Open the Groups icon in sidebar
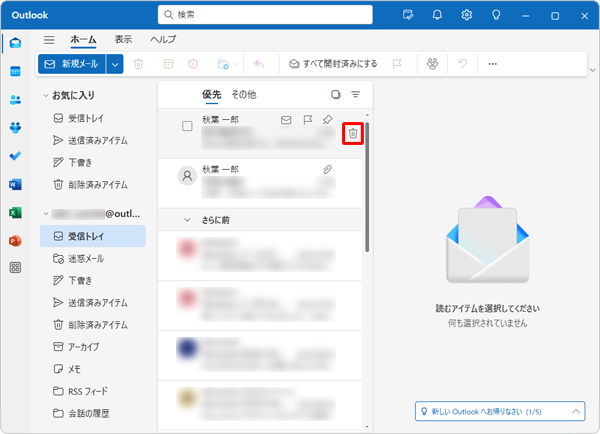Image resolution: width=600 pixels, height=434 pixels. [15, 128]
